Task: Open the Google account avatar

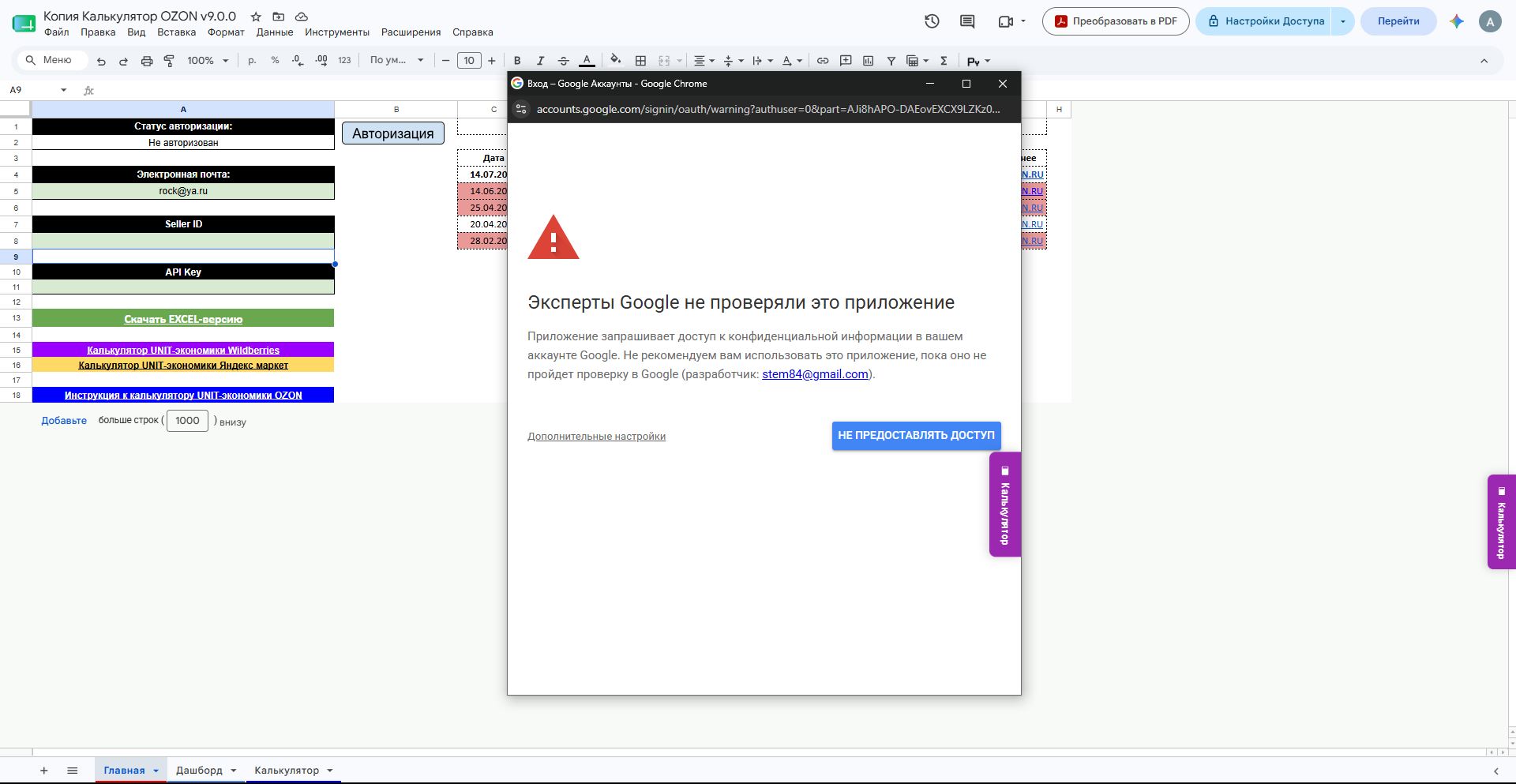Action: tap(1490, 21)
